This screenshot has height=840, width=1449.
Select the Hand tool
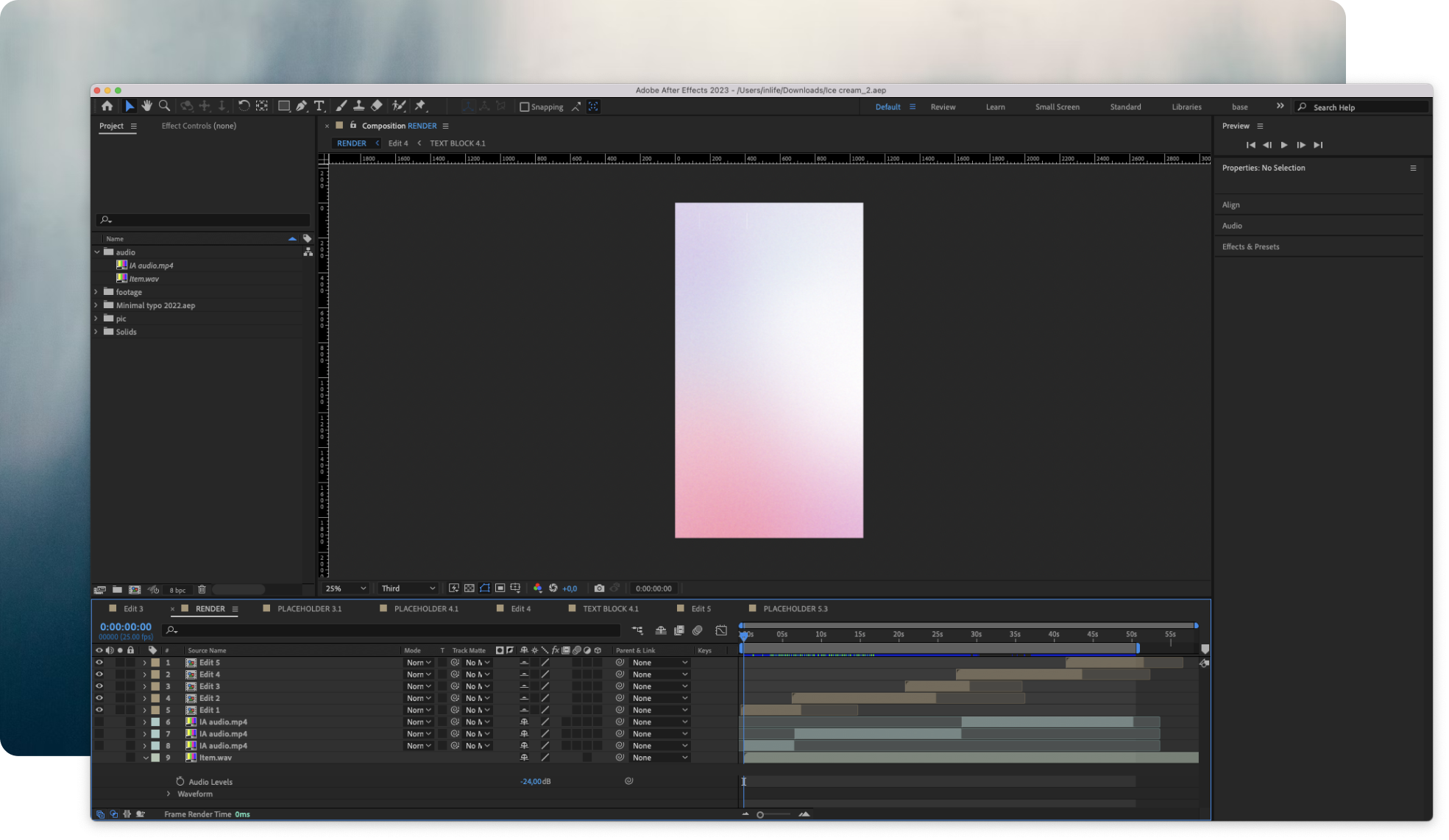146,106
